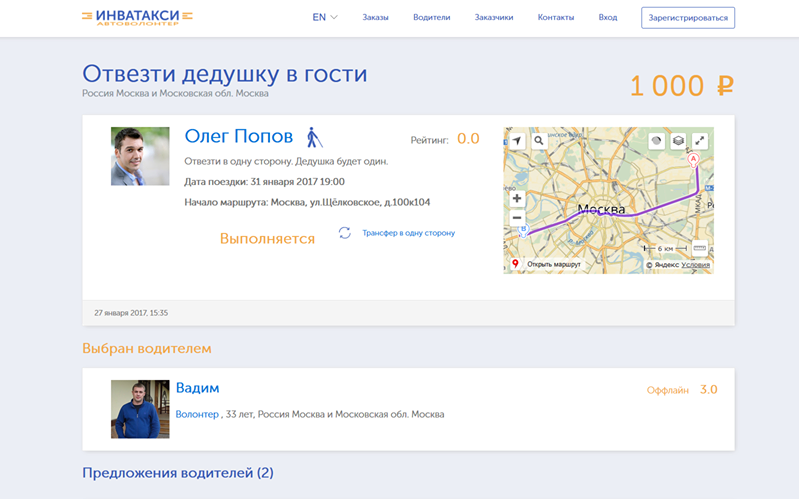799x499 pixels.
Task: Toggle the map traffic button
Action: point(656,141)
